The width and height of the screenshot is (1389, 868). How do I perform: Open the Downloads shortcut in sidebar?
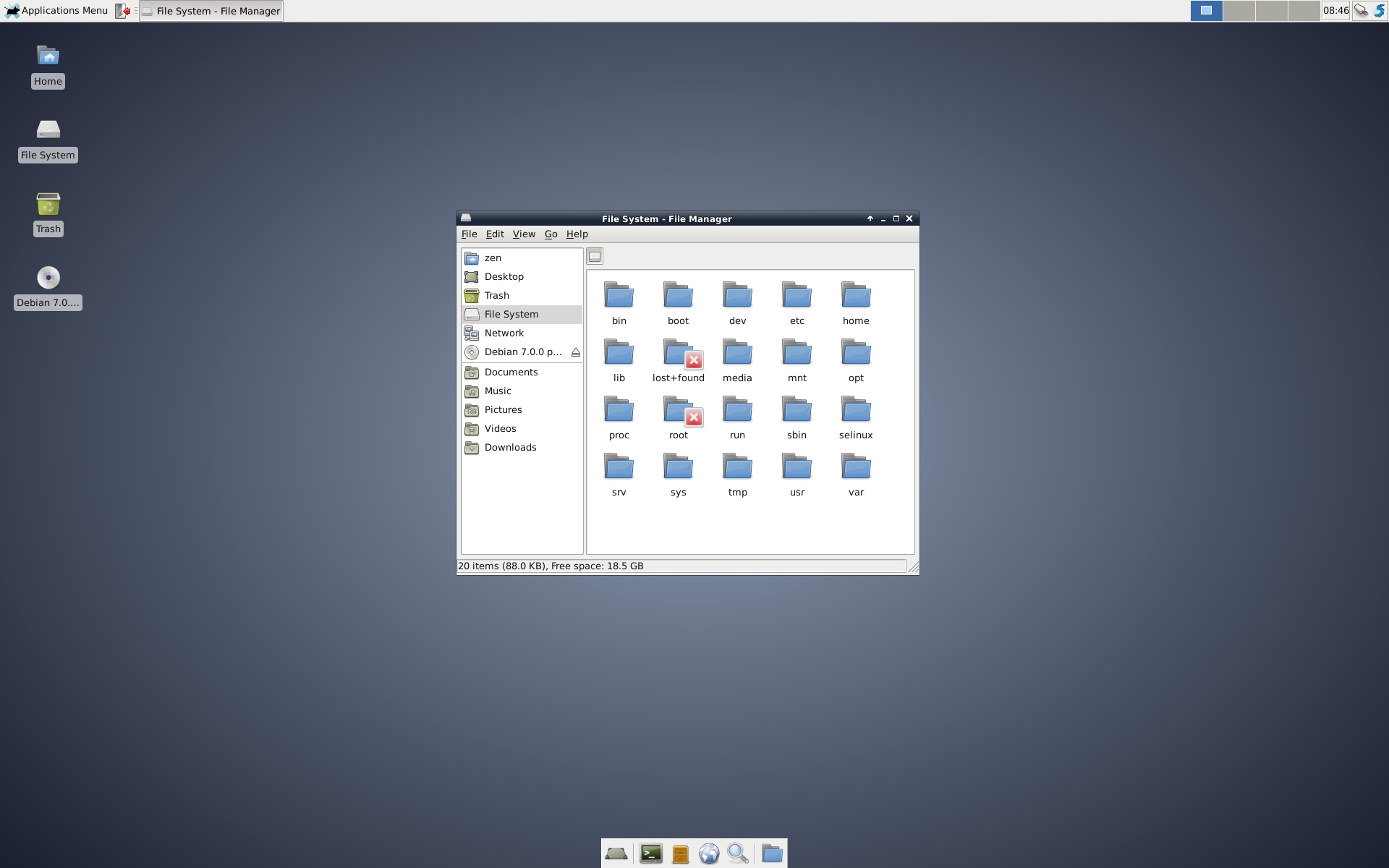click(x=510, y=447)
